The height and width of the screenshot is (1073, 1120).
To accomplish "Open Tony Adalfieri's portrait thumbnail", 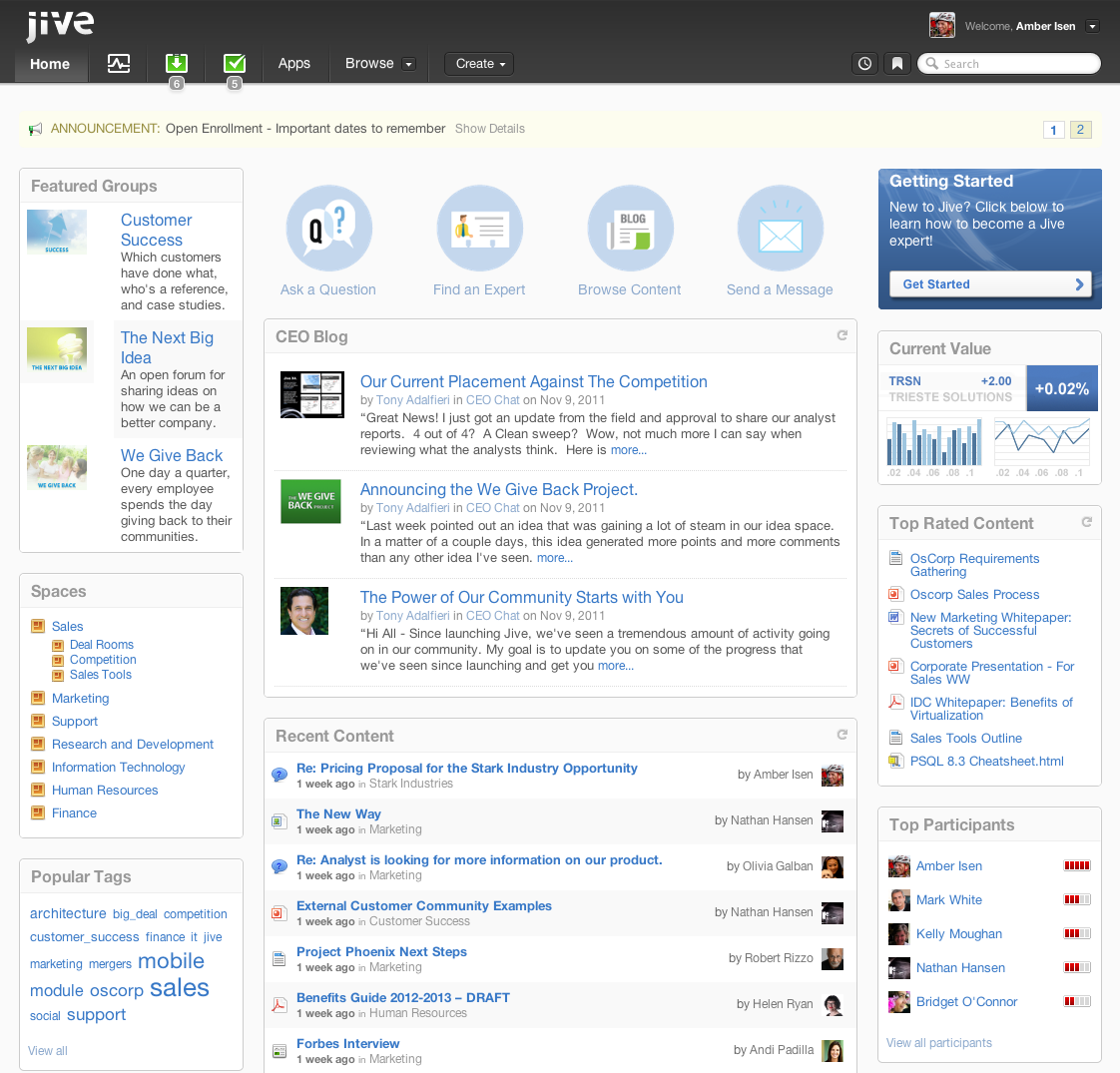I will [304, 611].
